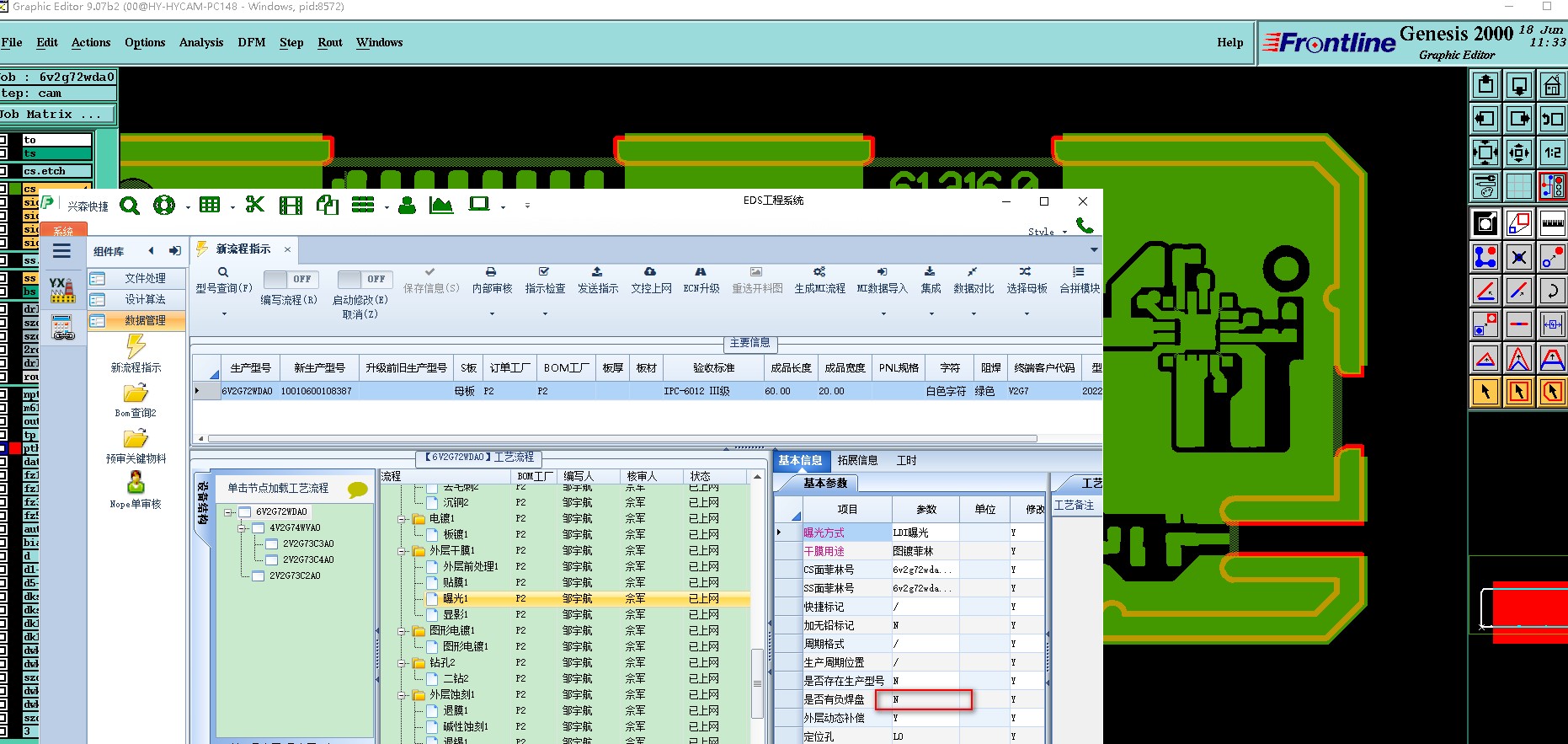Click the hamburger menu icon in EDS sidebar
This screenshot has height=744, width=1568.
61,251
